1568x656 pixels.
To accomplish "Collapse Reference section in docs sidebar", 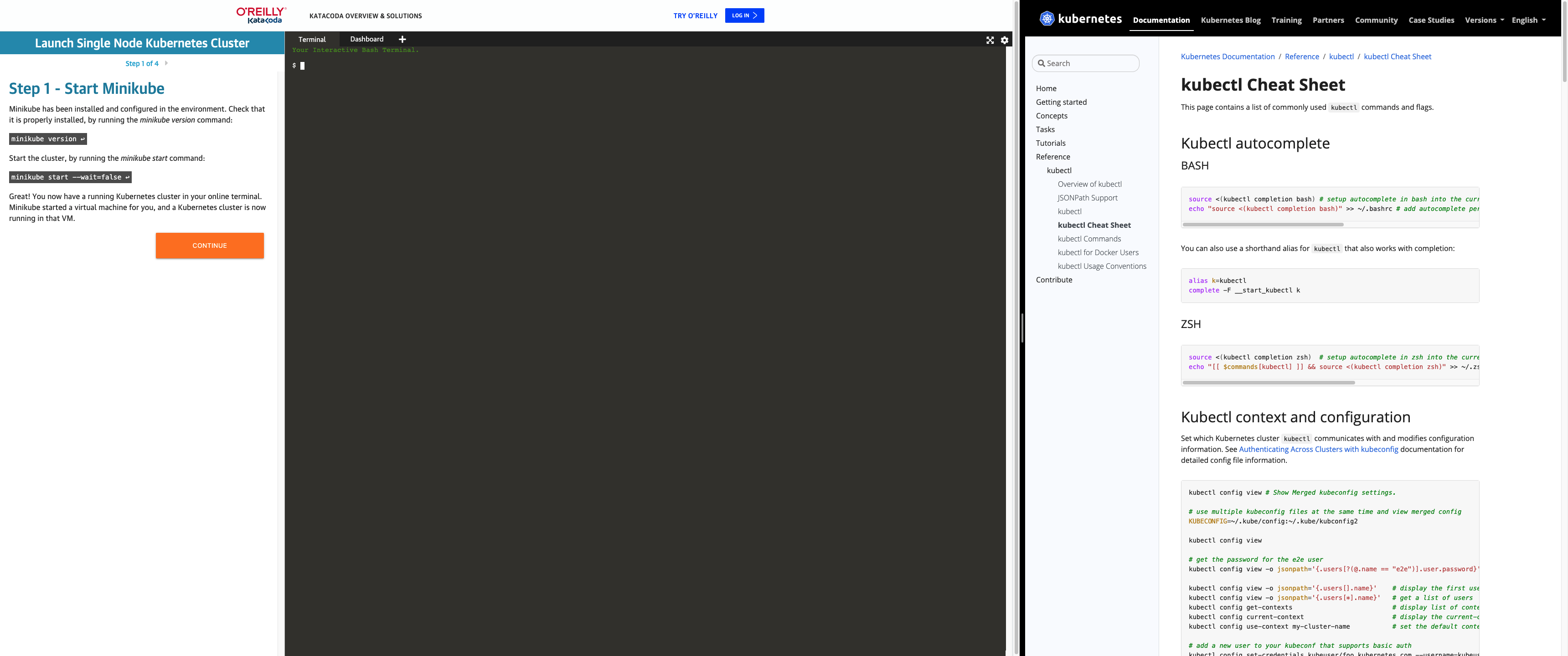I will [1052, 157].
